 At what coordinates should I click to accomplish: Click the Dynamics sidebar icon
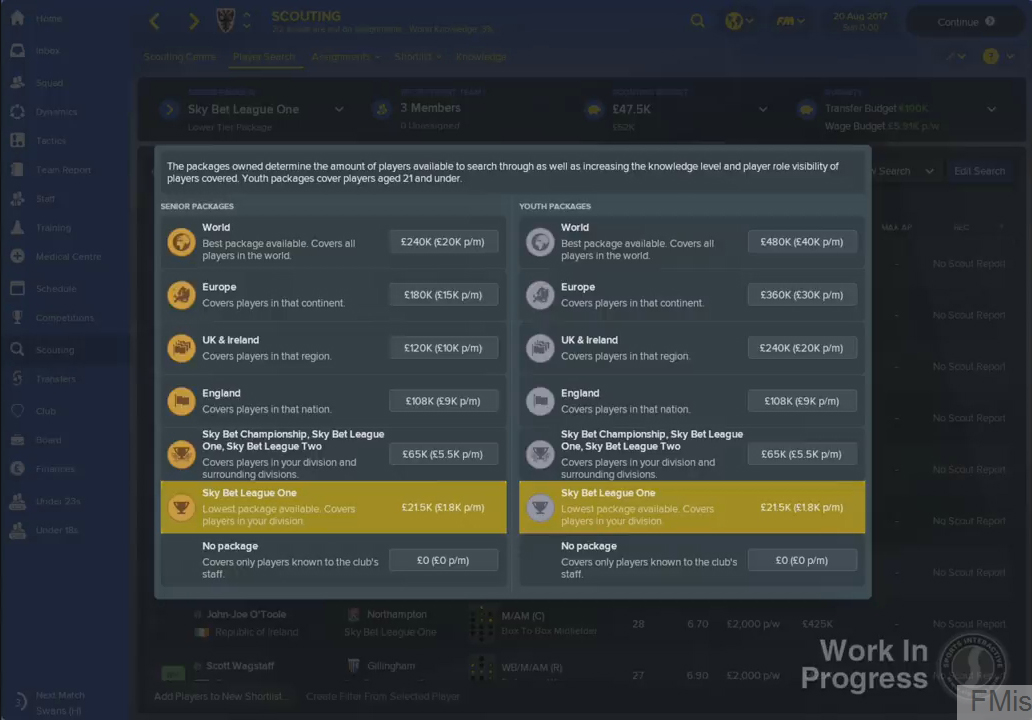pos(18,112)
